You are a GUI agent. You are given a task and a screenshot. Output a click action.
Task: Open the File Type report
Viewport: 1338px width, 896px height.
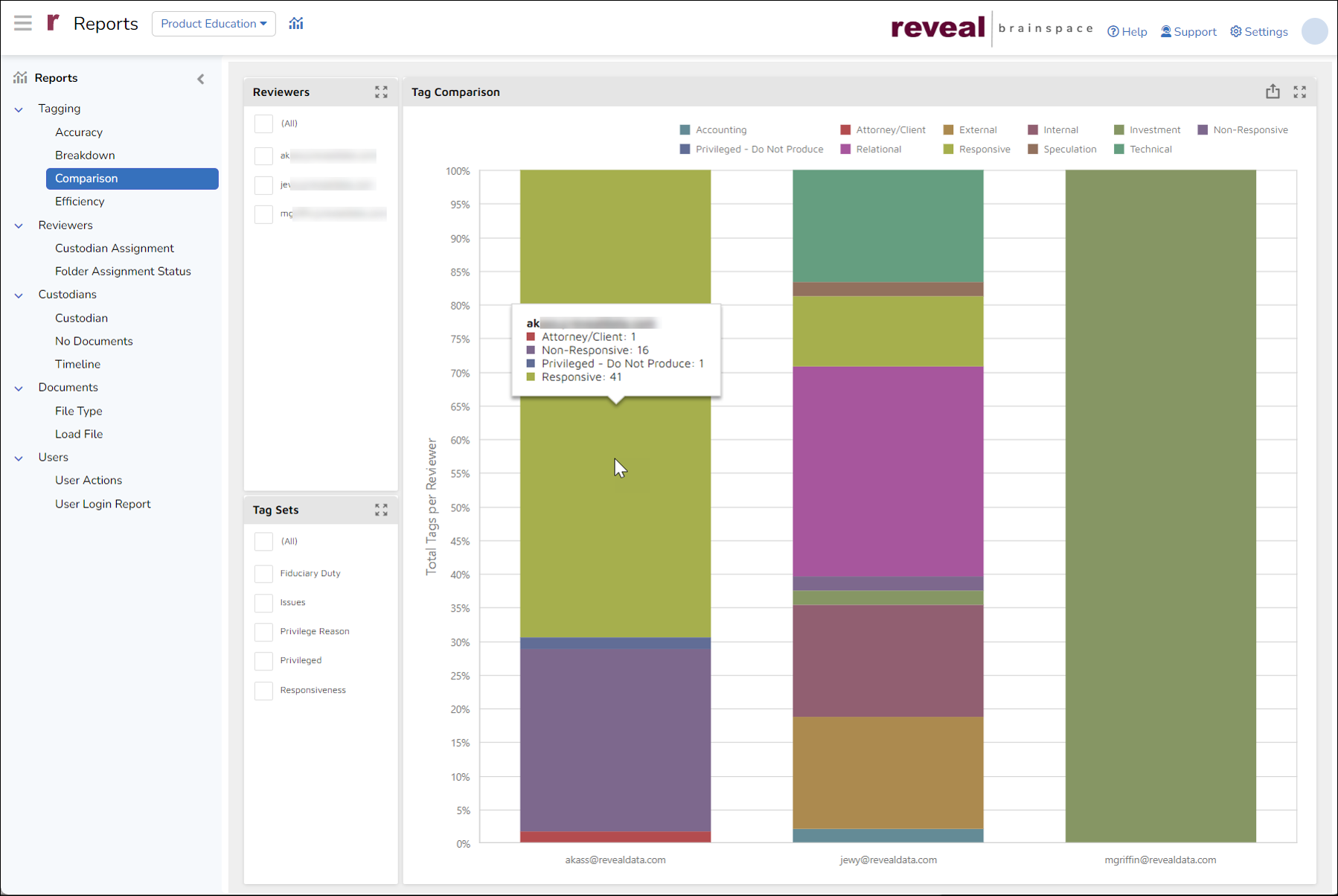(79, 411)
